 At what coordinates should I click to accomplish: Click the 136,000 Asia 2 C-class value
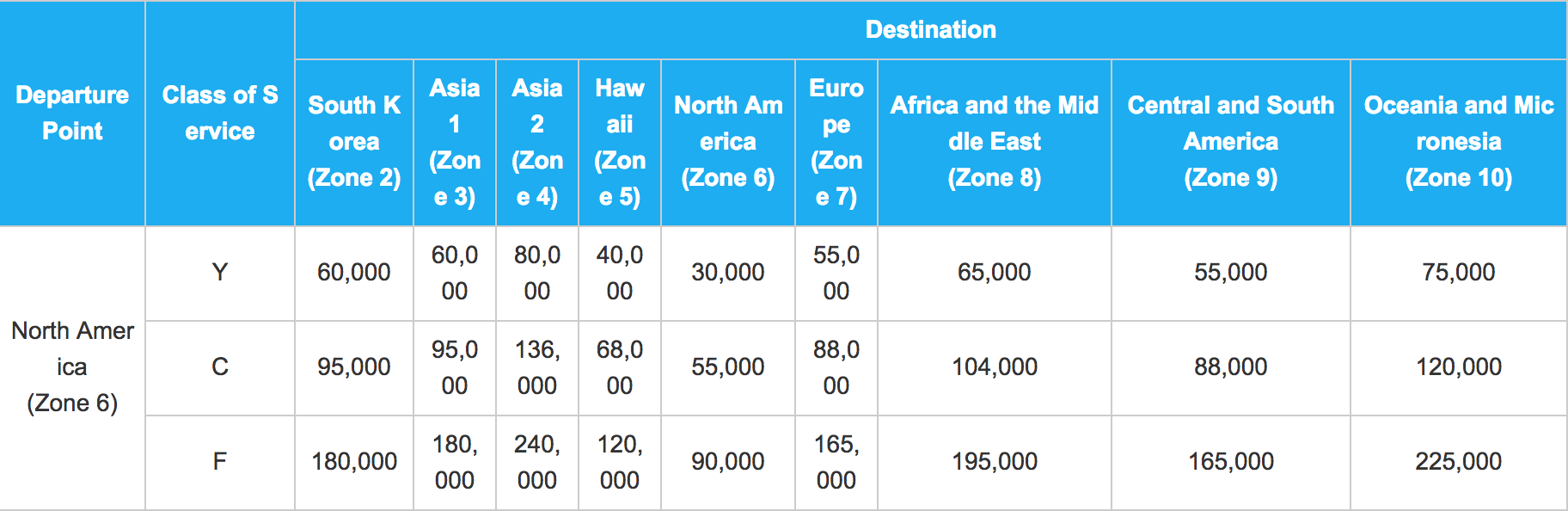pos(537,367)
